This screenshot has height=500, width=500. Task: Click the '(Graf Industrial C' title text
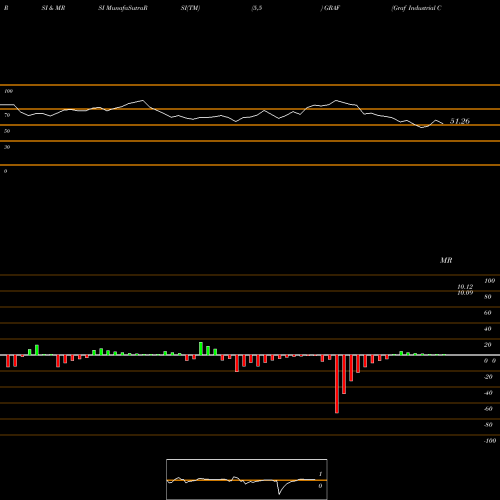(x=416, y=8)
